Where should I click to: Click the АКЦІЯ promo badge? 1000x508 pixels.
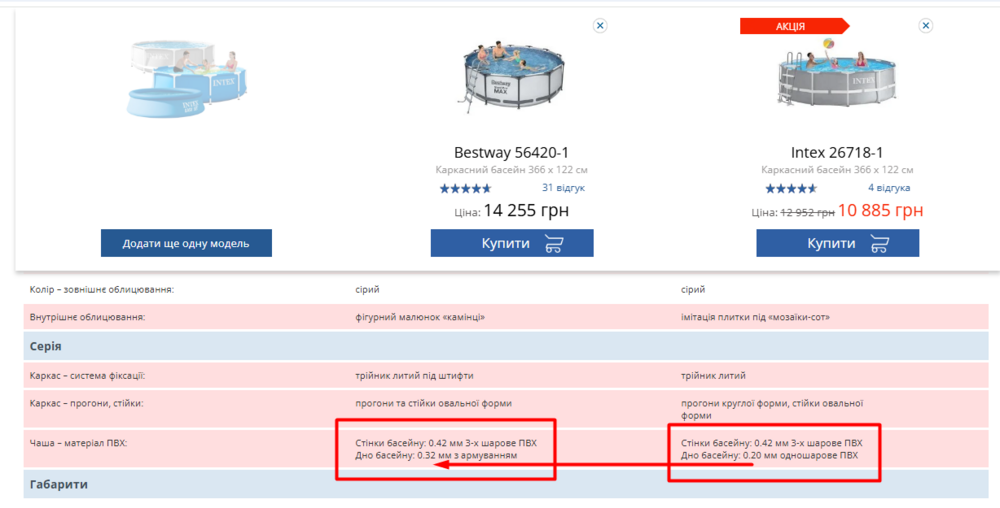coord(795,26)
